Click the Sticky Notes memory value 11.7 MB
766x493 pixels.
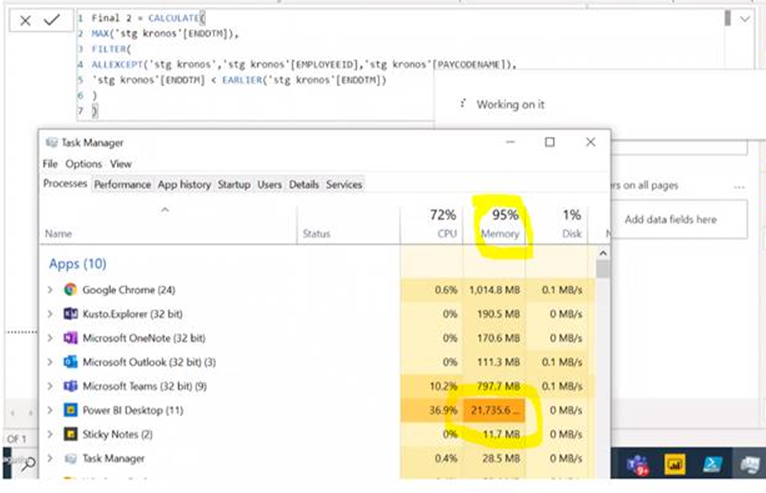(x=501, y=434)
